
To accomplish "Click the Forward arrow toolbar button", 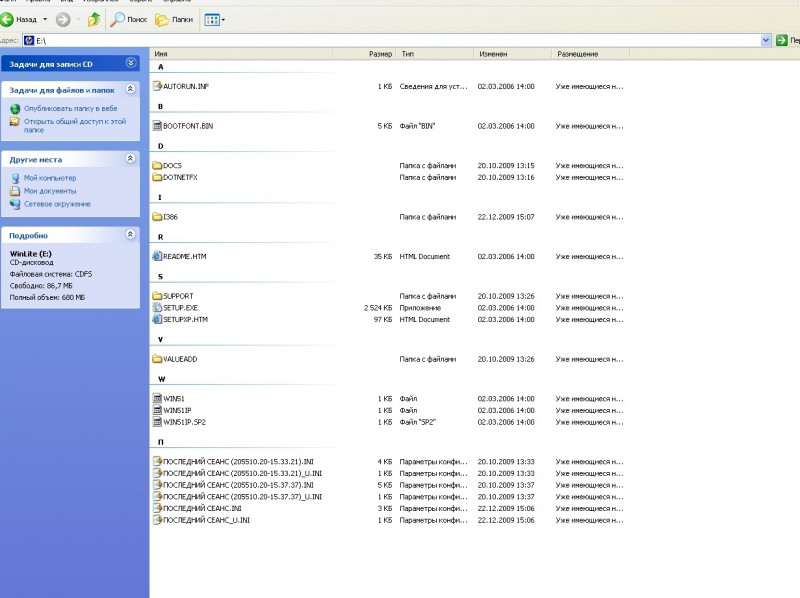I will (x=63, y=20).
